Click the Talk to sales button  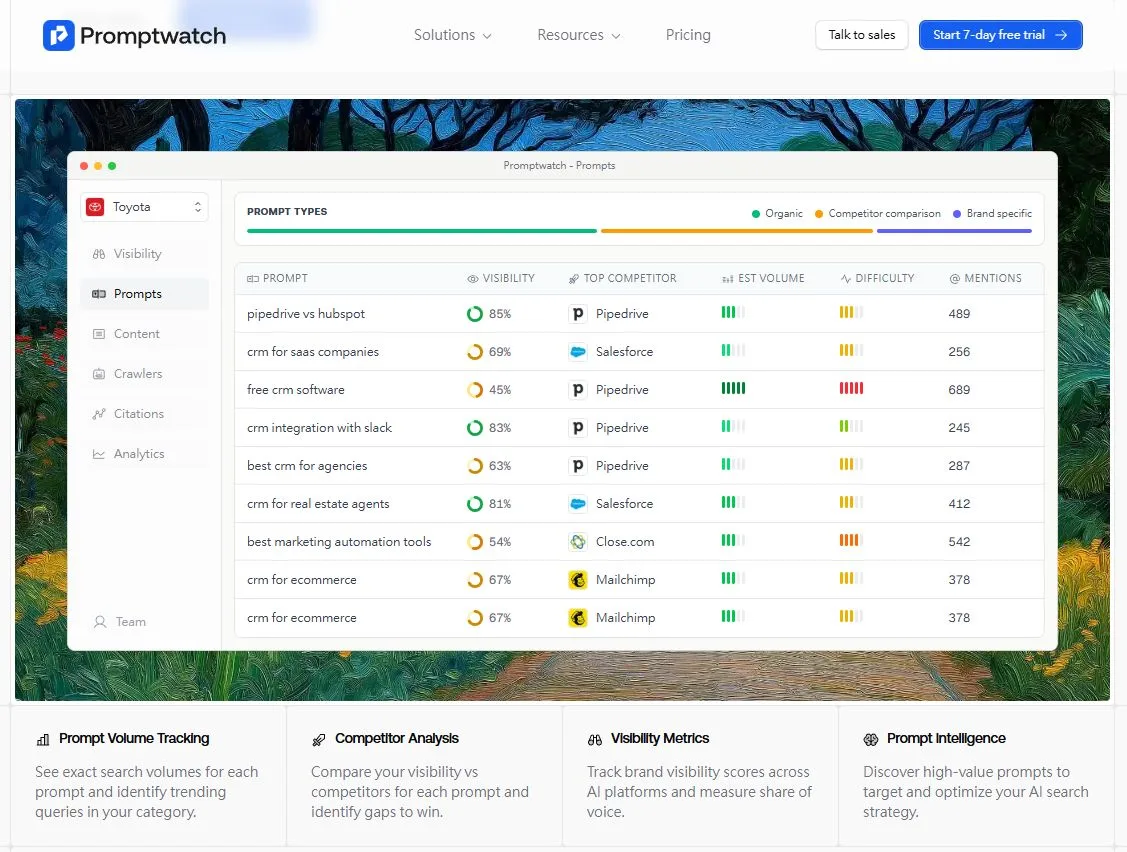pyautogui.click(x=861, y=35)
